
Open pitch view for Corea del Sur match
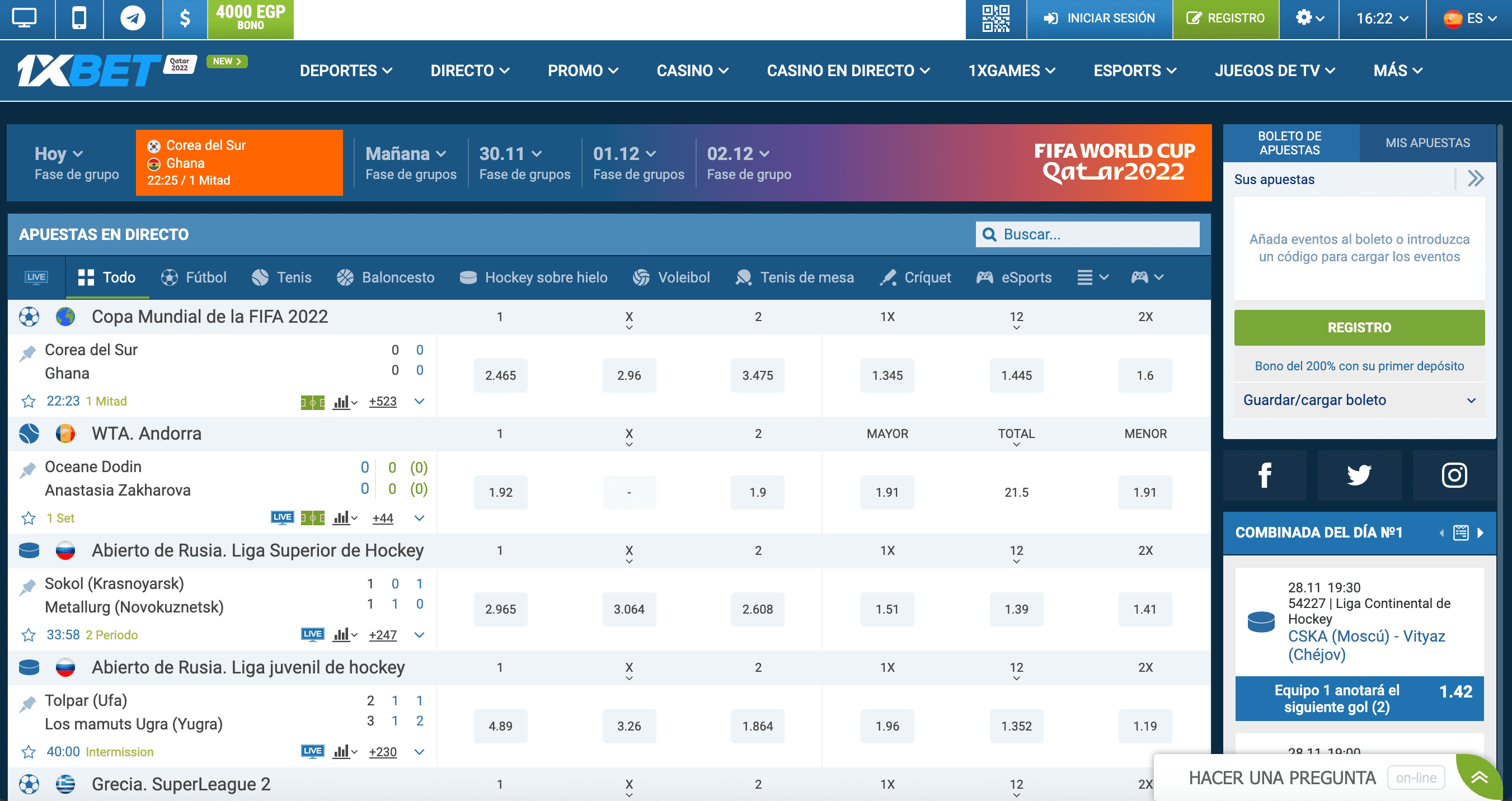click(x=312, y=403)
